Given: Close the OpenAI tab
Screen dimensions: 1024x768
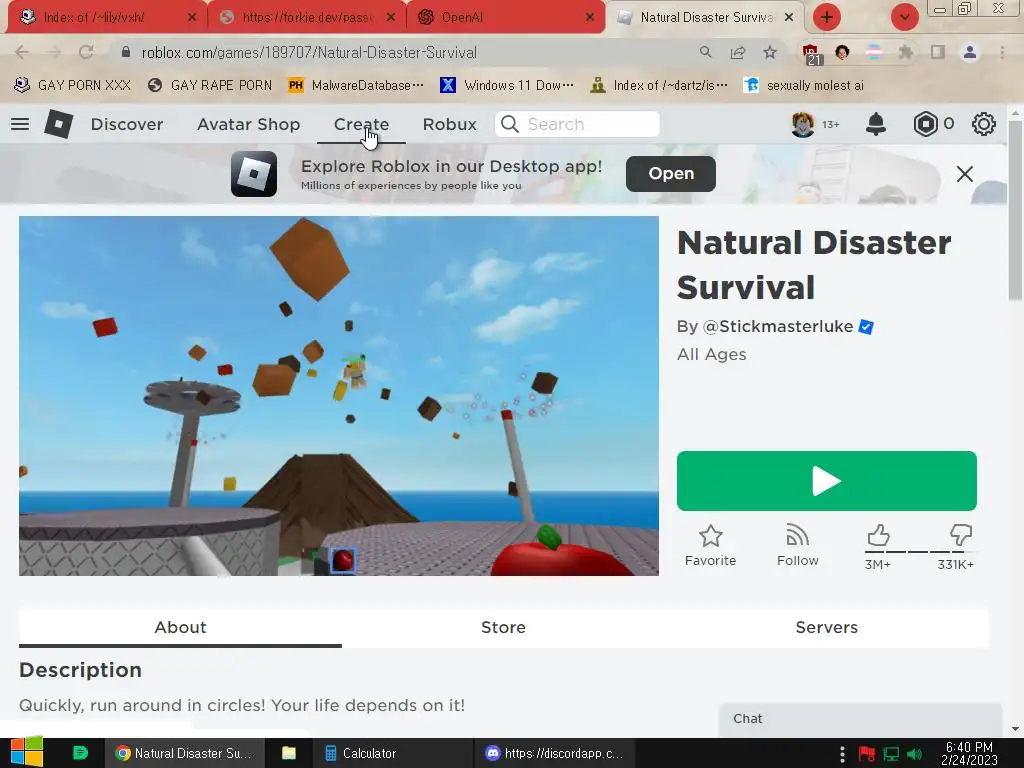Looking at the screenshot, I should click(590, 17).
